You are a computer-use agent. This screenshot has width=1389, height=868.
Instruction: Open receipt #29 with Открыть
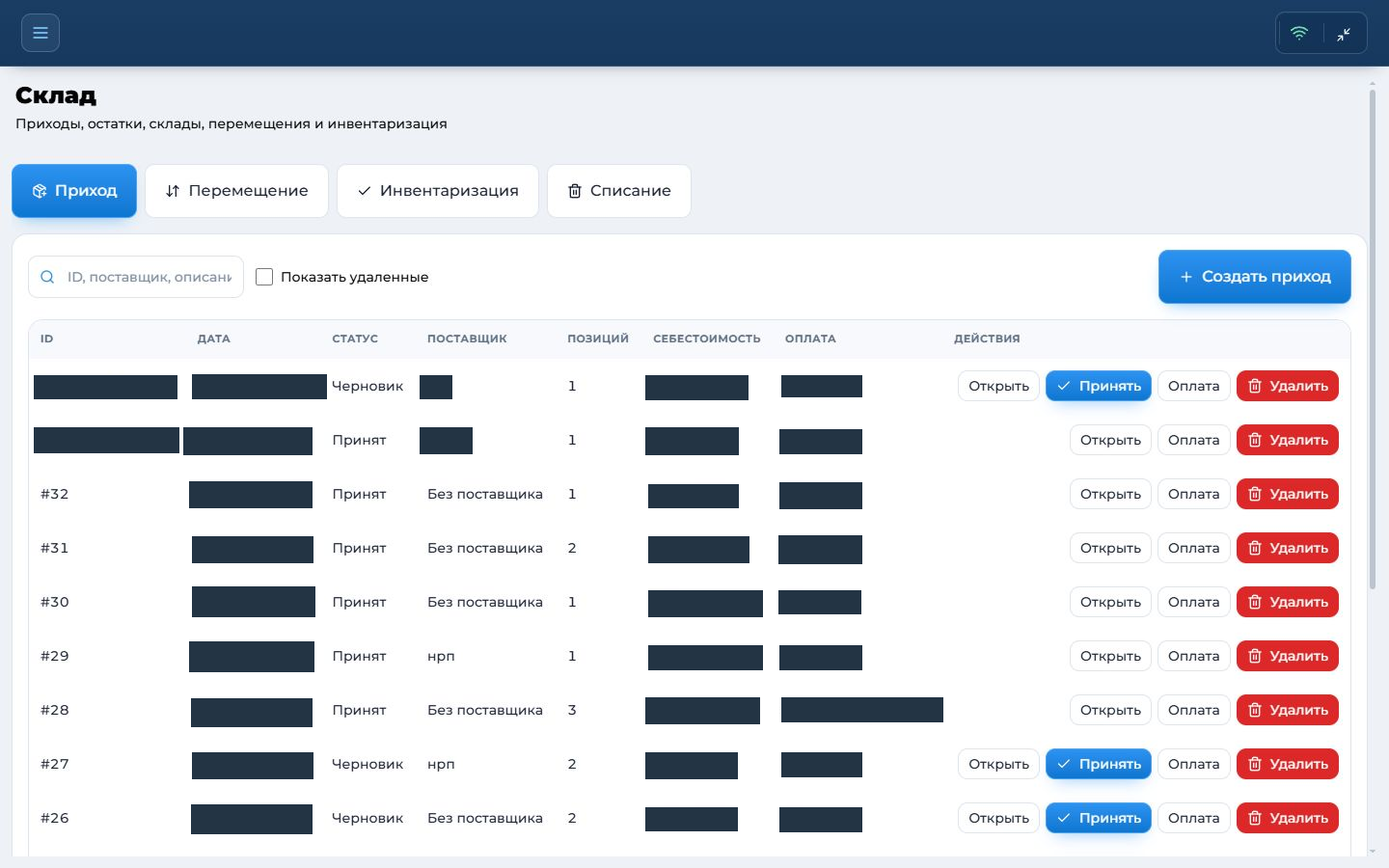point(1110,656)
